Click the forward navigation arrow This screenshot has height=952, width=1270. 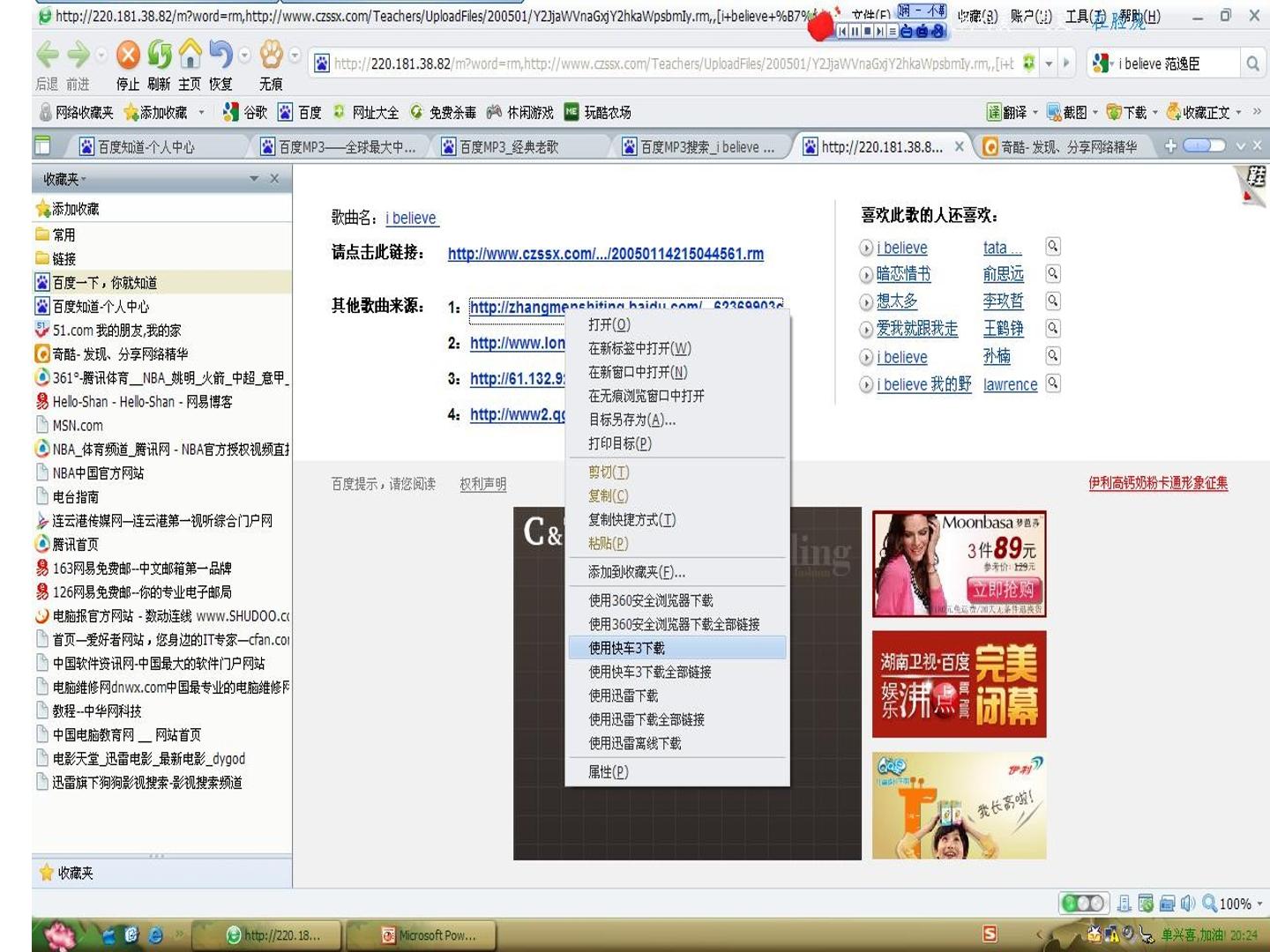tap(78, 55)
